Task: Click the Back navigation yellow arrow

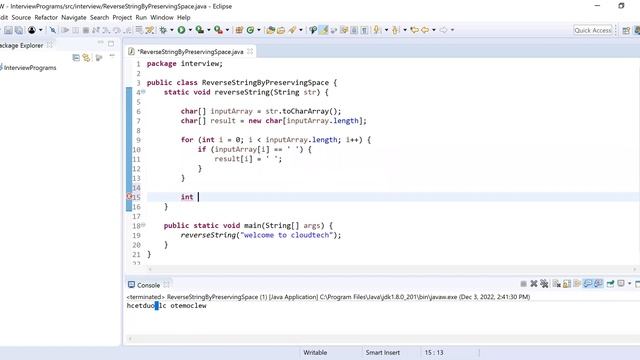Action: click(x=425, y=30)
